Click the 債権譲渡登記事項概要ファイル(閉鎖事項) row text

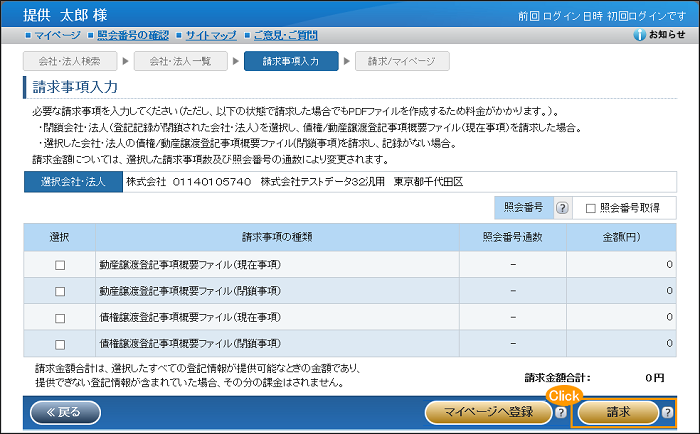[190, 344]
